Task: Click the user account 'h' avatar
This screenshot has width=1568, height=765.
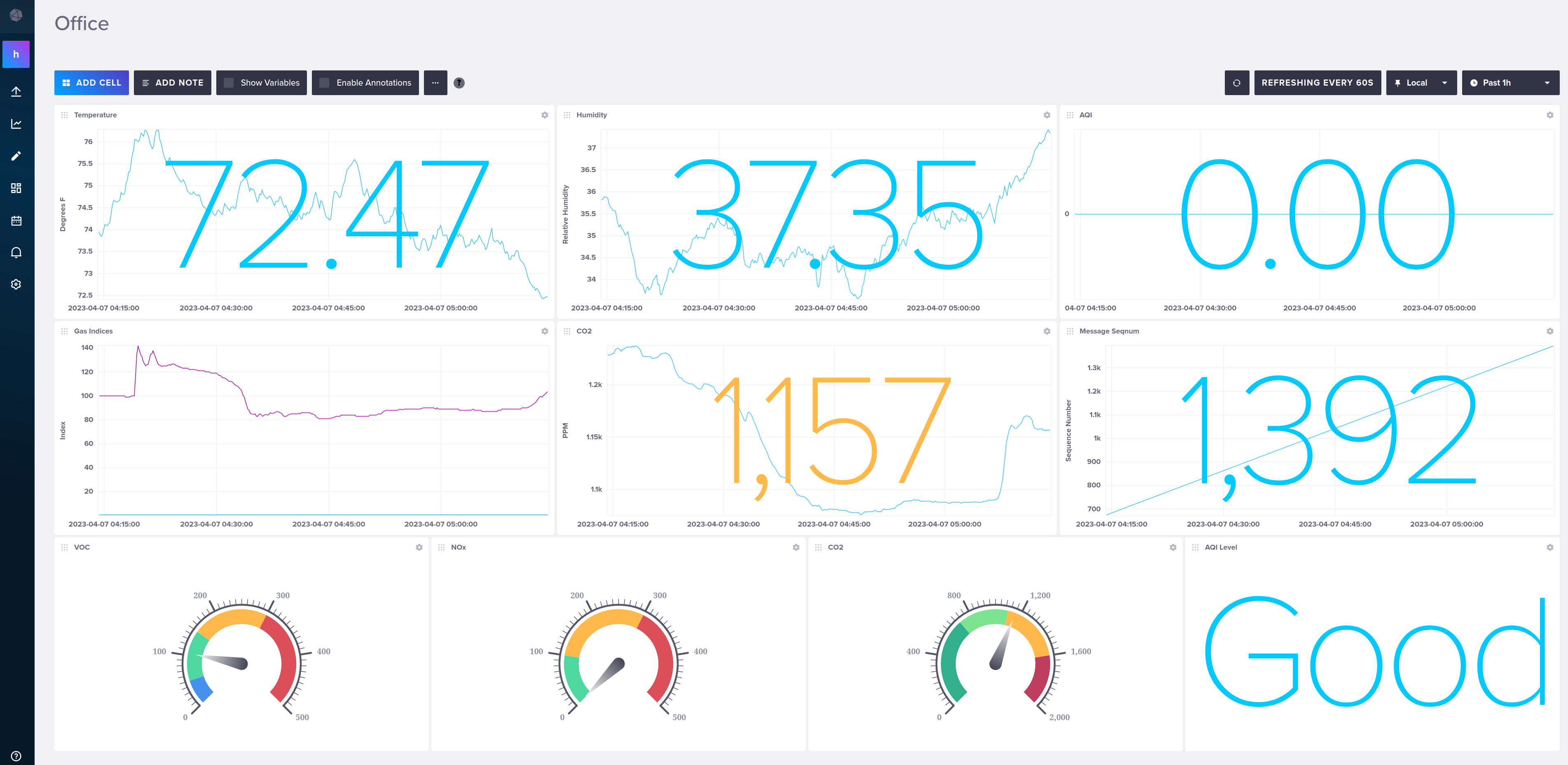Action: tap(16, 54)
